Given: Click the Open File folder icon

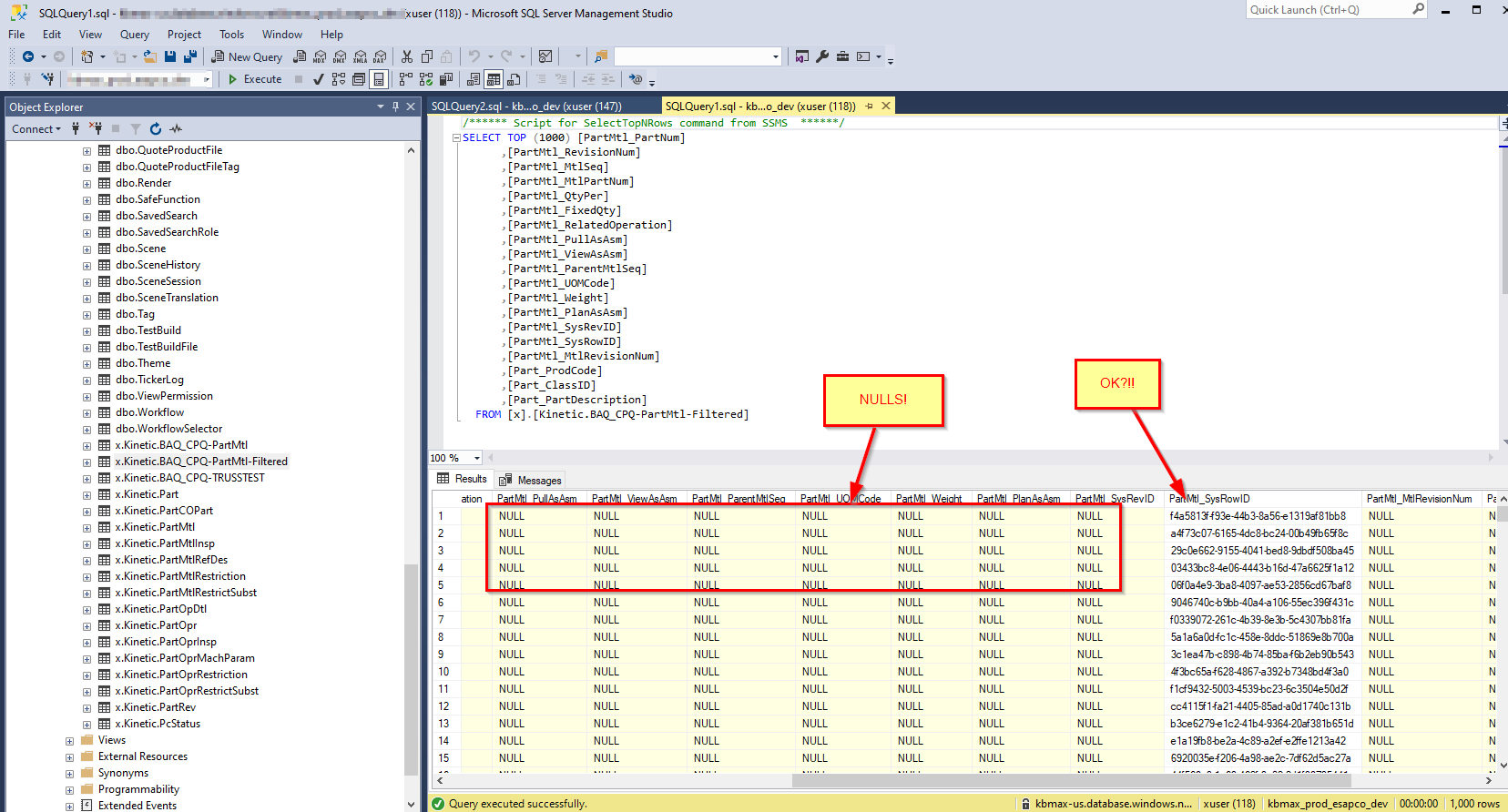Looking at the screenshot, I should [150, 56].
